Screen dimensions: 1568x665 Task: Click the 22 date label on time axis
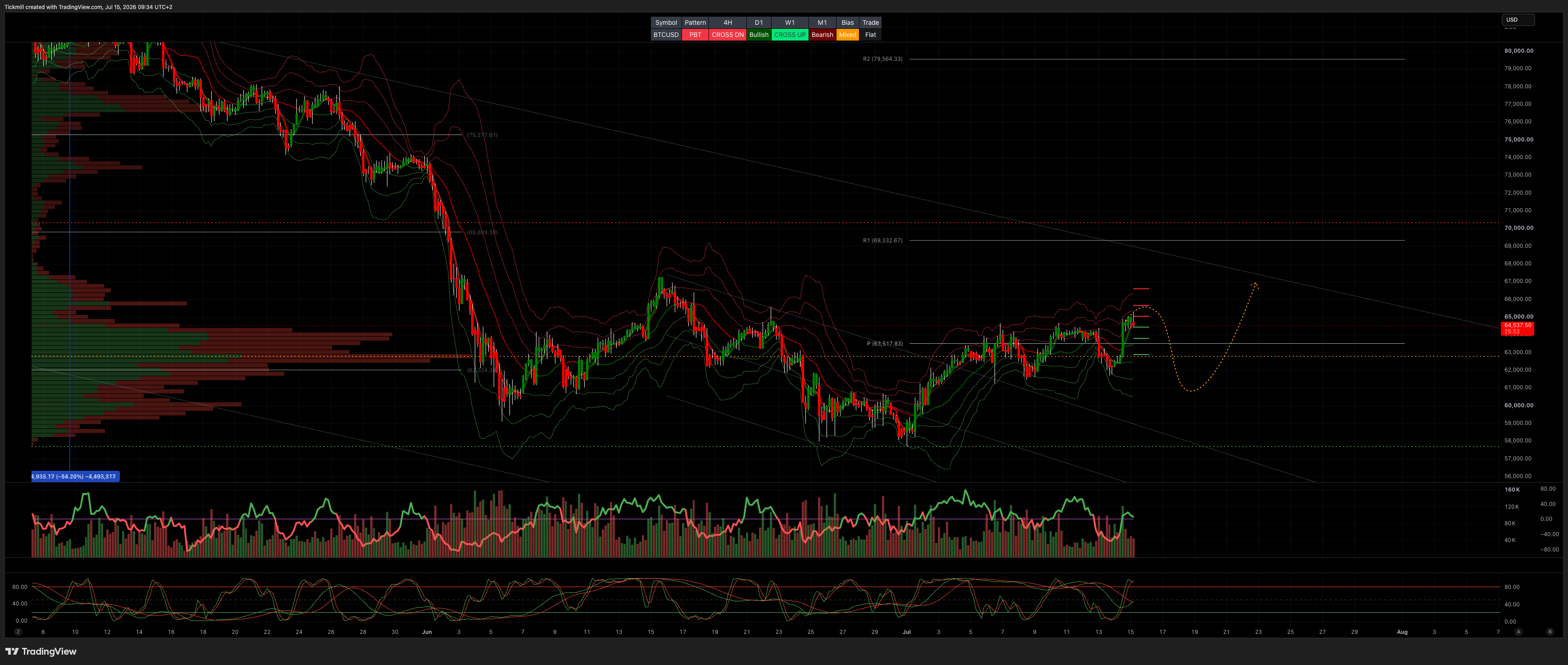267,632
